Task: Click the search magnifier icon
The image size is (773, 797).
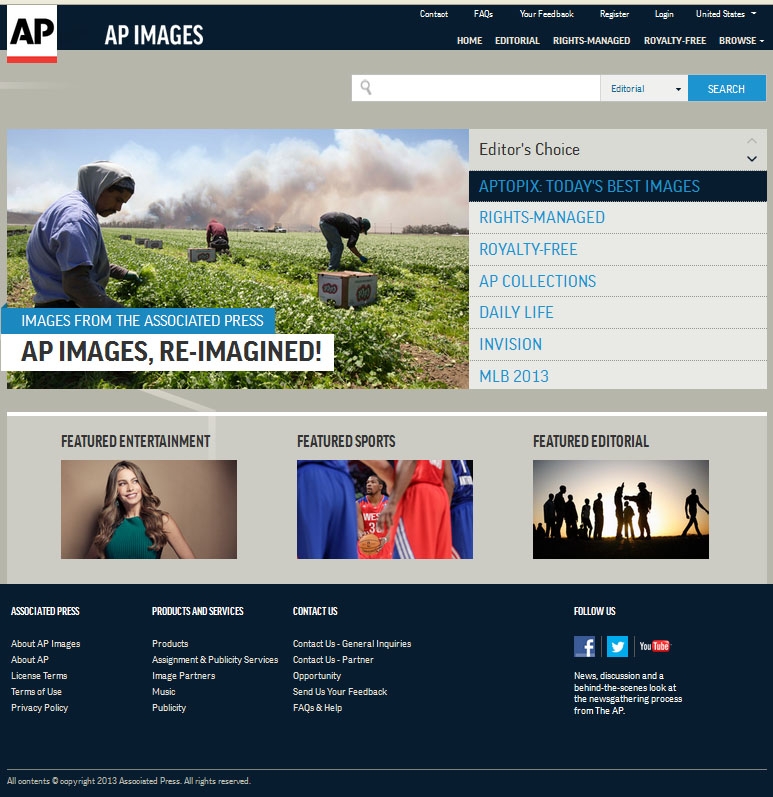Action: 366,88
